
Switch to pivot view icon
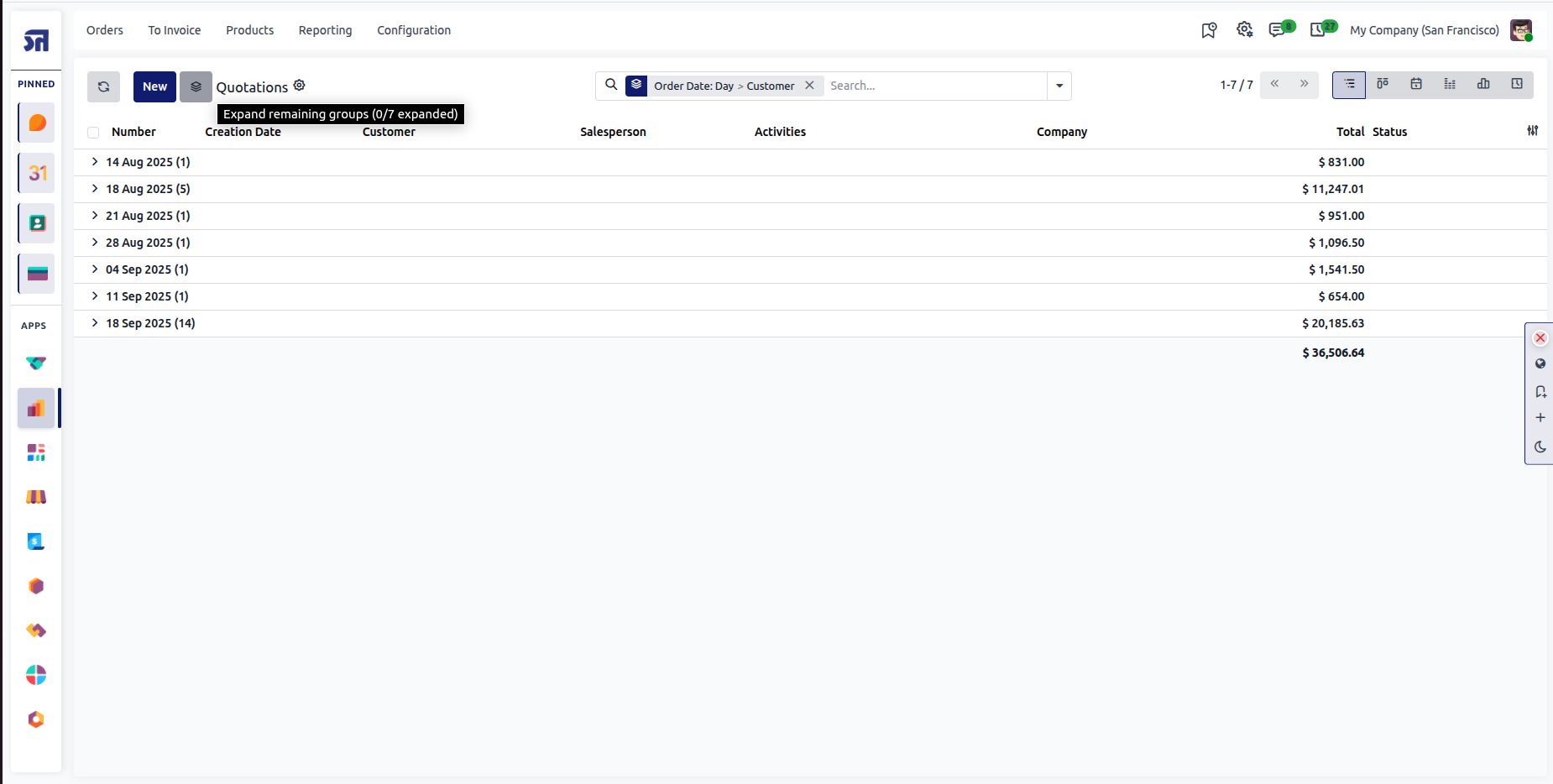coord(1450,85)
